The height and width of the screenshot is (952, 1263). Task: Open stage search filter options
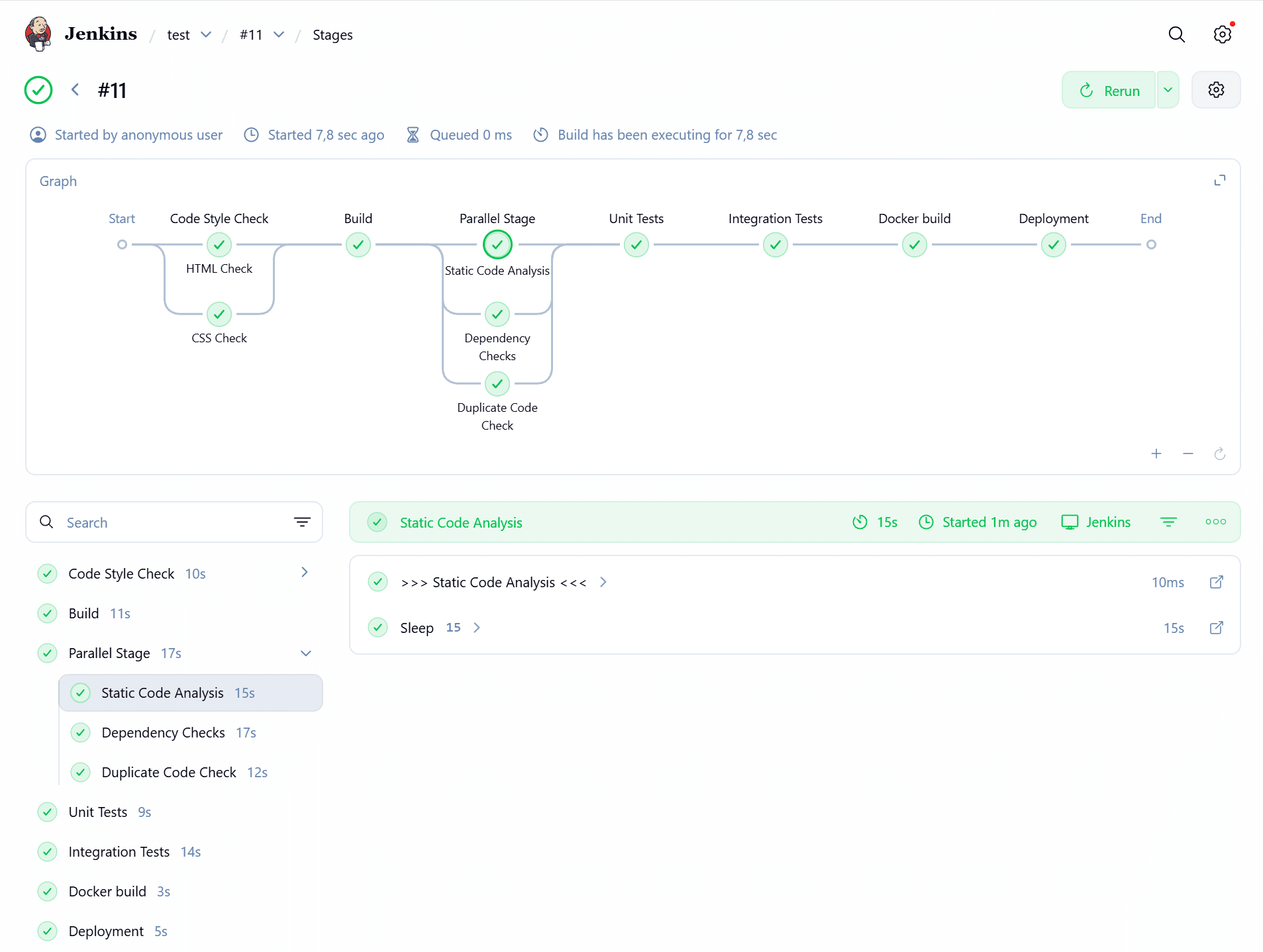(x=302, y=522)
